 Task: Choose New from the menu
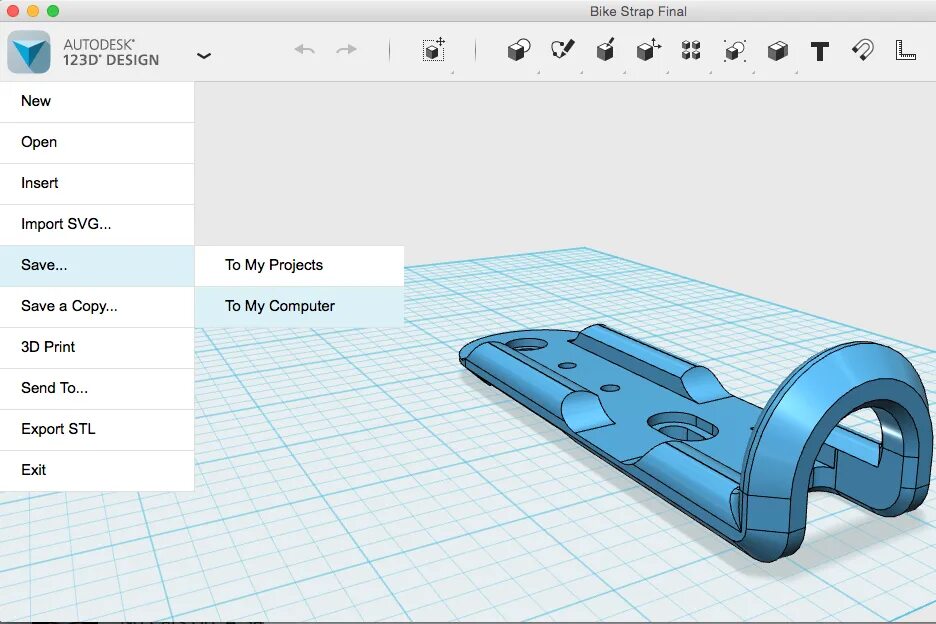point(97,102)
